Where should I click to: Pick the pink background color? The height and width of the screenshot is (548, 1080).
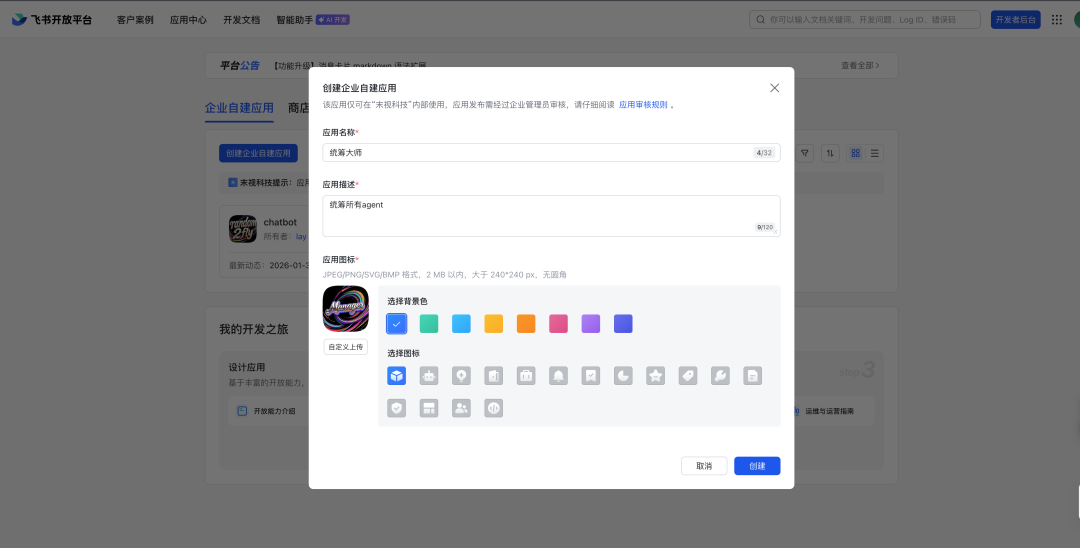tap(559, 324)
